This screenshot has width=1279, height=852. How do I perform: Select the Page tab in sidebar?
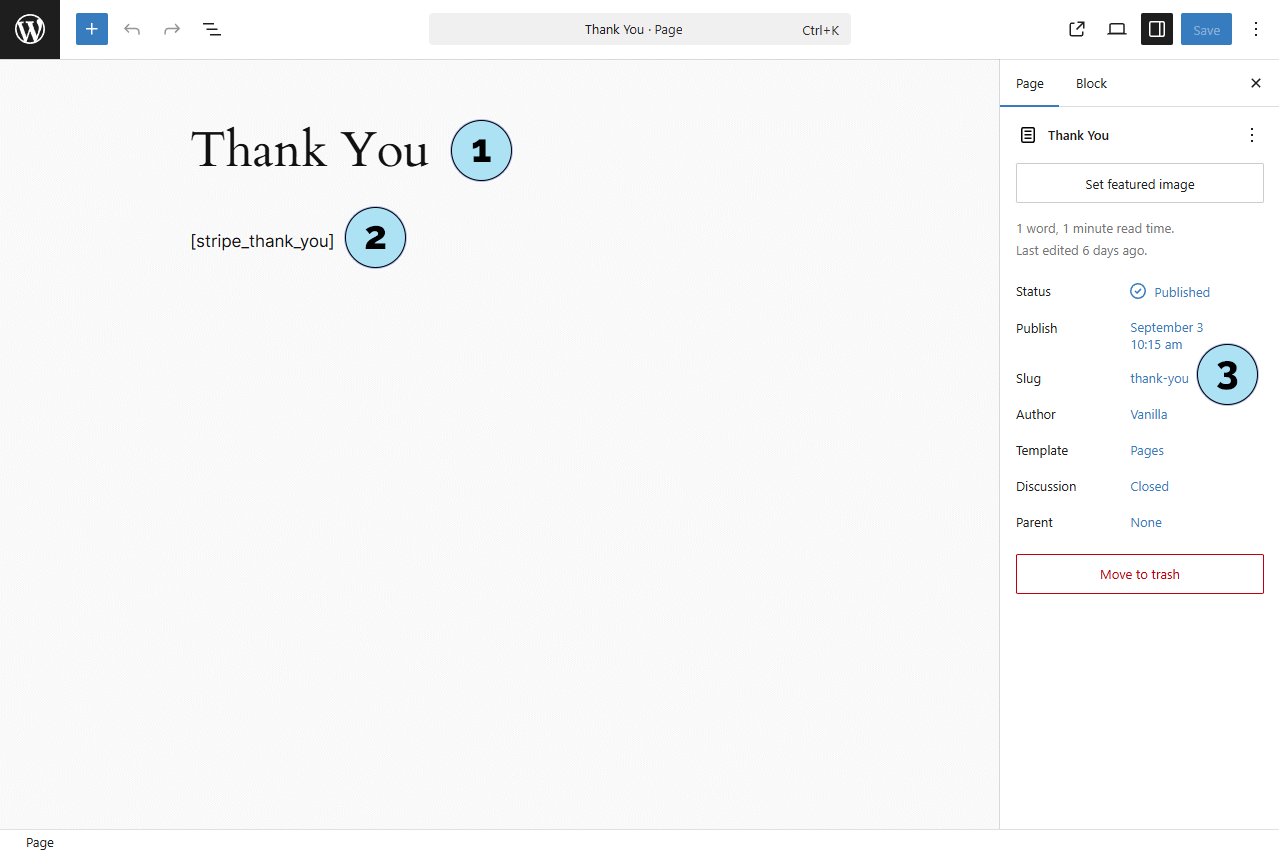pyautogui.click(x=1030, y=83)
